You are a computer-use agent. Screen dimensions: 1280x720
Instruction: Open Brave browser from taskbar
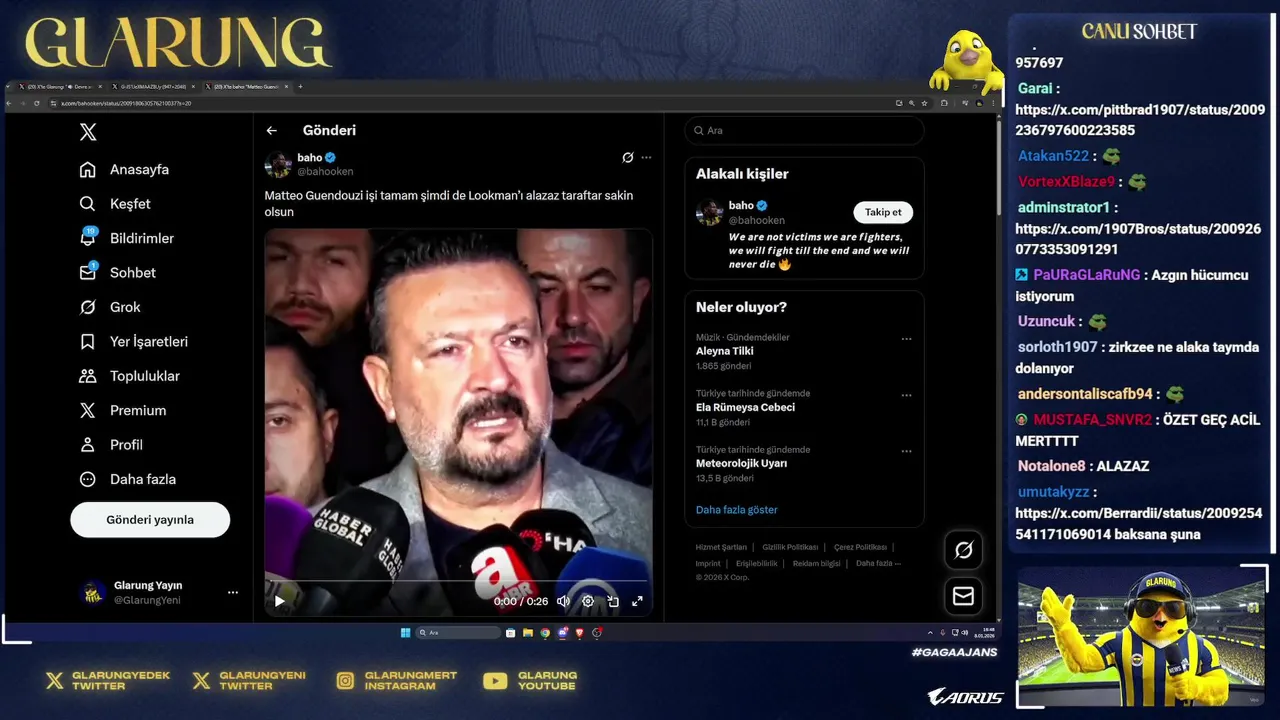pos(579,632)
